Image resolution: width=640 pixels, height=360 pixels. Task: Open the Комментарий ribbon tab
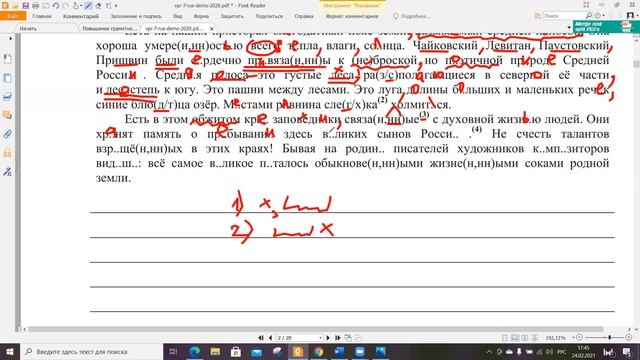click(81, 16)
